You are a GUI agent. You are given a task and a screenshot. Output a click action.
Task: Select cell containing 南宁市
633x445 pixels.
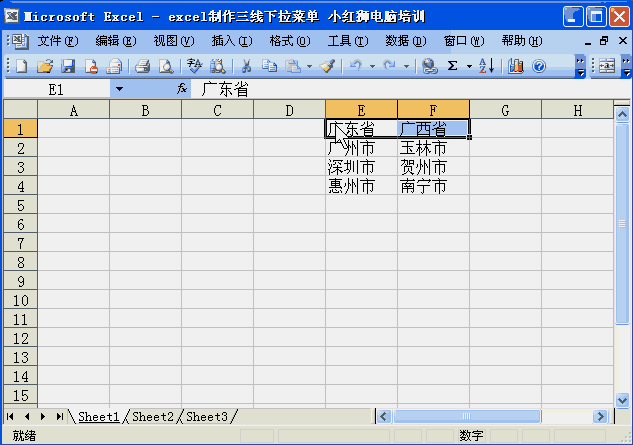coord(433,186)
